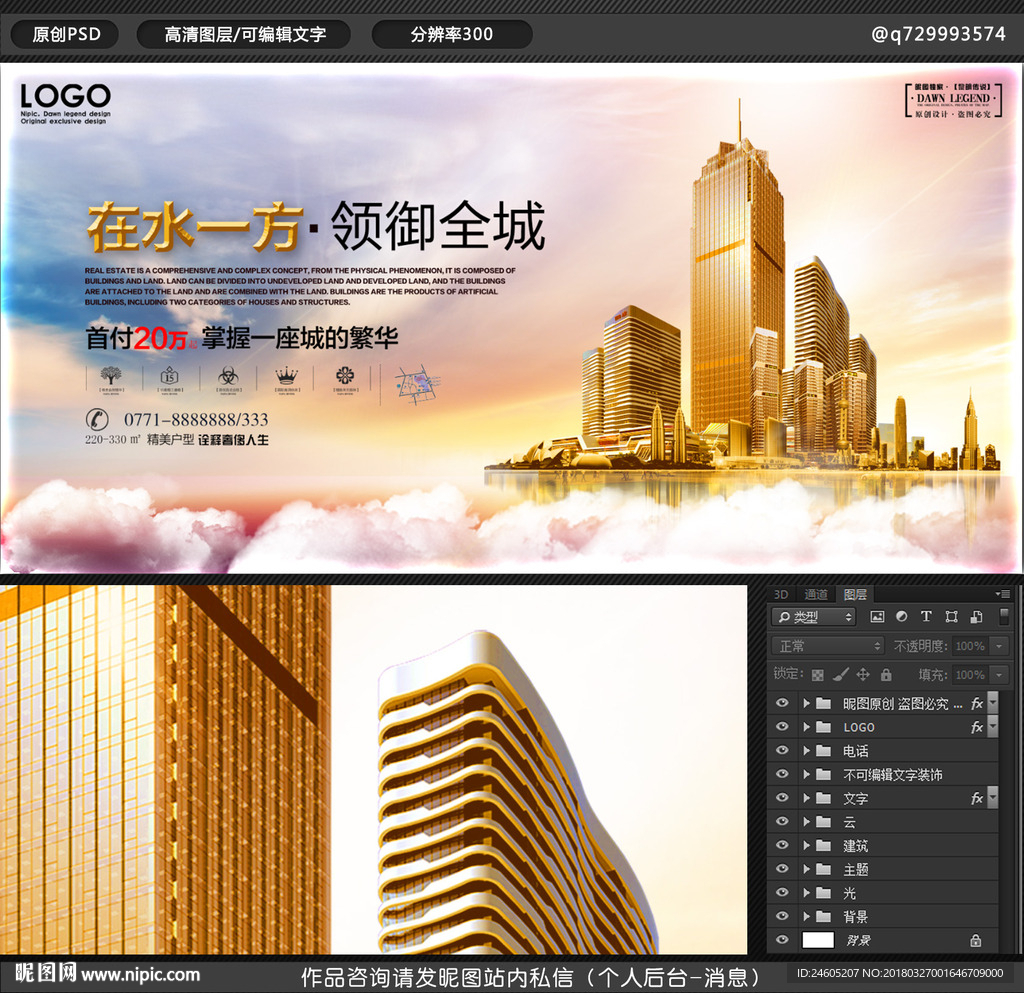Open the Layers panel flyout menu icon

[1002, 594]
